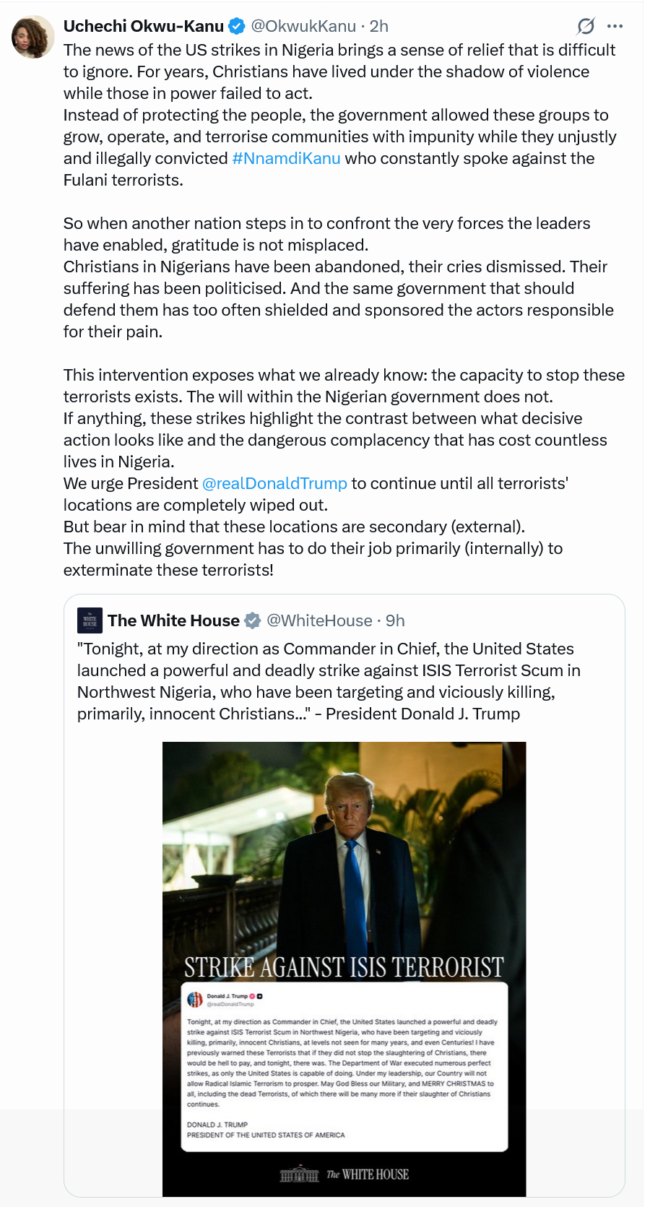The image size is (650, 1207).
Task: Open the Trump photo in quoted tweet
Action: (343, 850)
